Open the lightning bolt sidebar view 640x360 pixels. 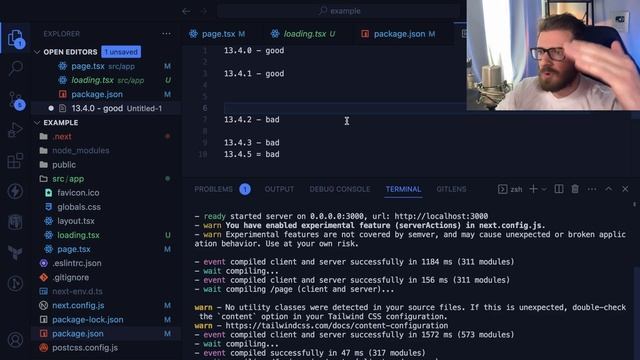16,191
